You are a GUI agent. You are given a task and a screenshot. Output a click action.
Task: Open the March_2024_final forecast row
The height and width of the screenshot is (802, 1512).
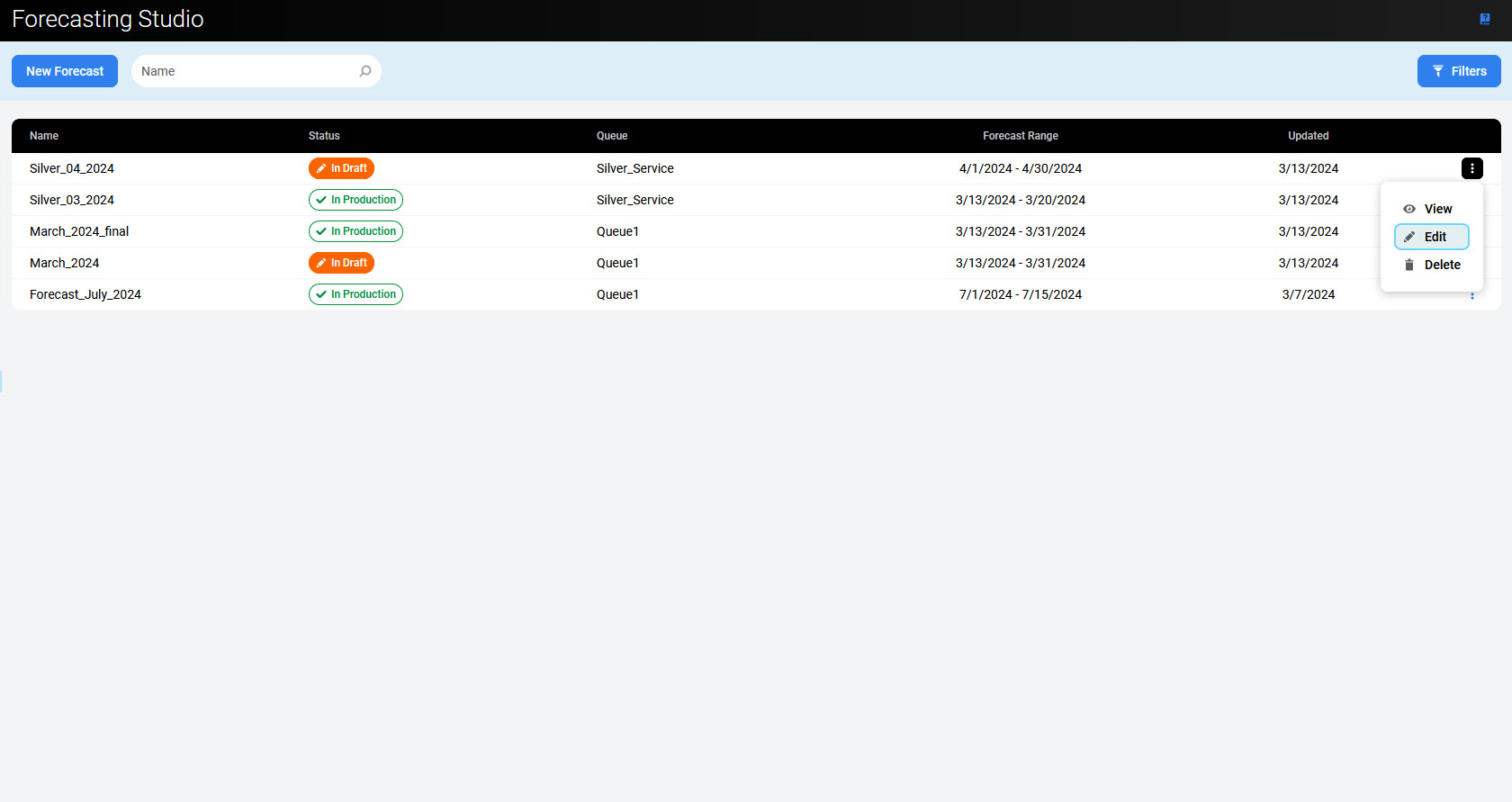(x=79, y=231)
